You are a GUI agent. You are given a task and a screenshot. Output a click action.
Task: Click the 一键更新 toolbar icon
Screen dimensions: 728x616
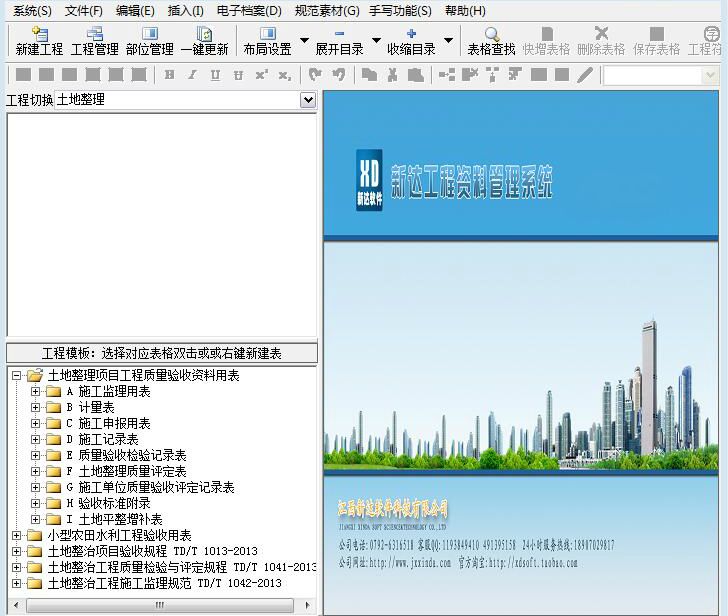(x=204, y=41)
